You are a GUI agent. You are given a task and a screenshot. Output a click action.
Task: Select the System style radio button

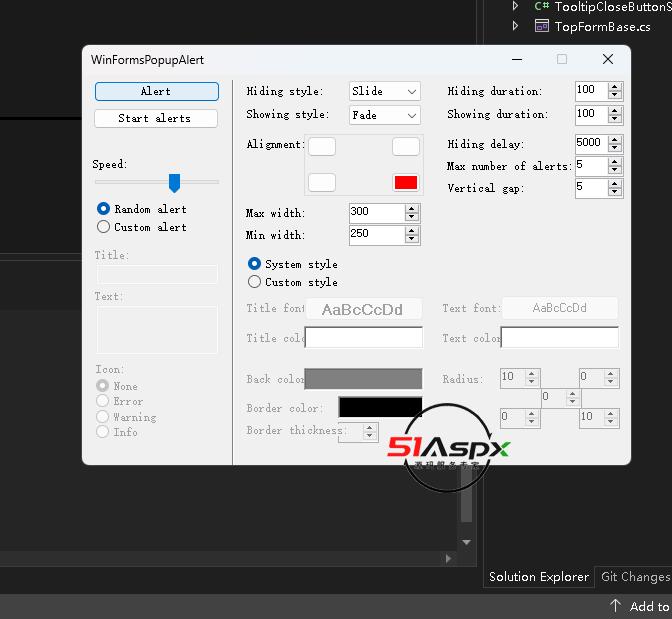tap(255, 264)
